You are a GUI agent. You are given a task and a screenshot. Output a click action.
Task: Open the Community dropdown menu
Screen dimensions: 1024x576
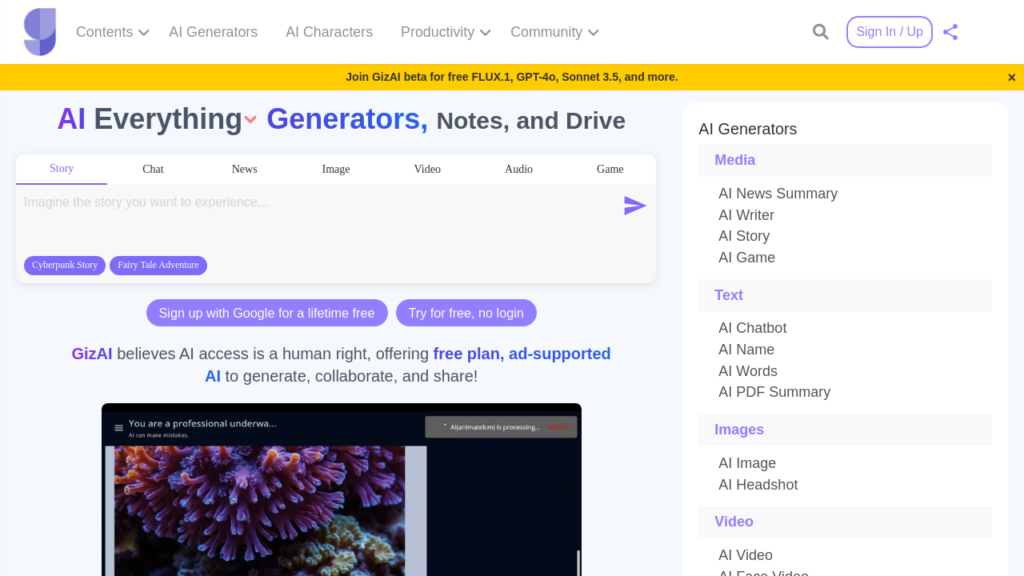pos(554,32)
